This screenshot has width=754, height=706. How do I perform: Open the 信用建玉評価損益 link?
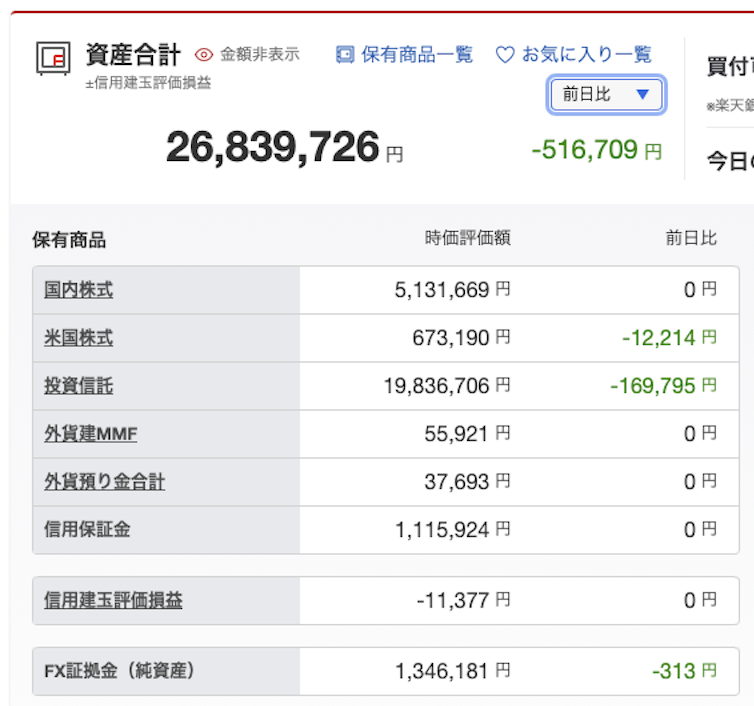tap(113, 600)
